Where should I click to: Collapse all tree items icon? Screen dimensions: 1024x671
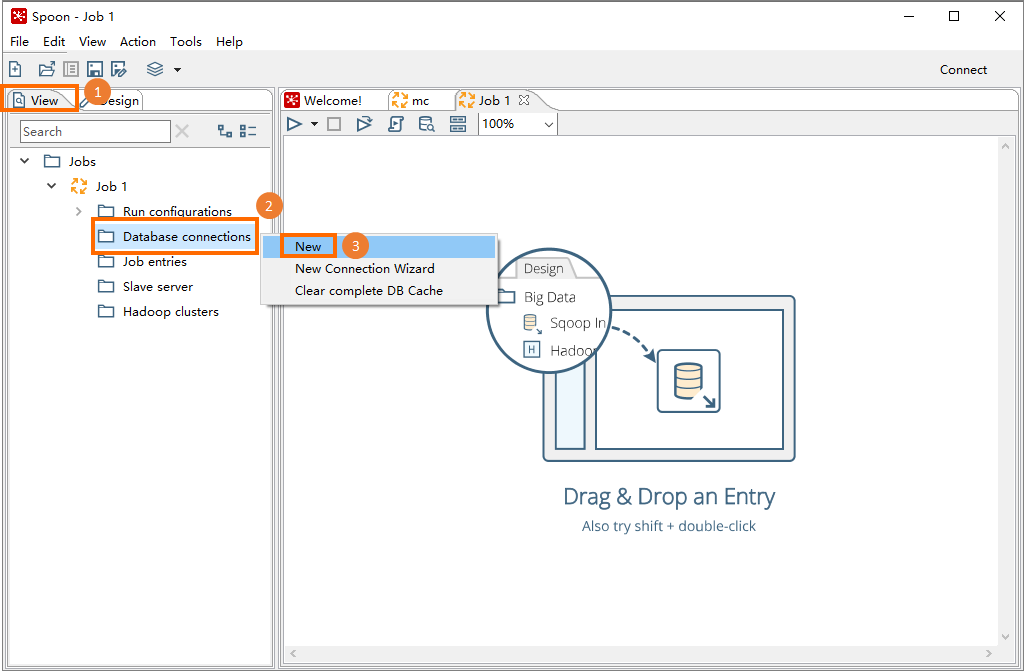pyautogui.click(x=249, y=131)
